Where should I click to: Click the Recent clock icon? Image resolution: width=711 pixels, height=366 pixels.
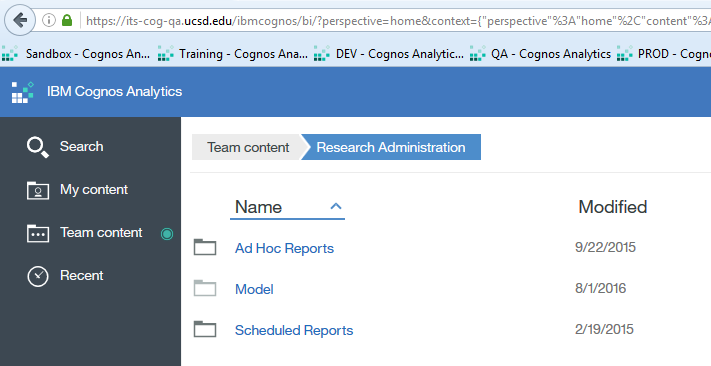tap(38, 276)
